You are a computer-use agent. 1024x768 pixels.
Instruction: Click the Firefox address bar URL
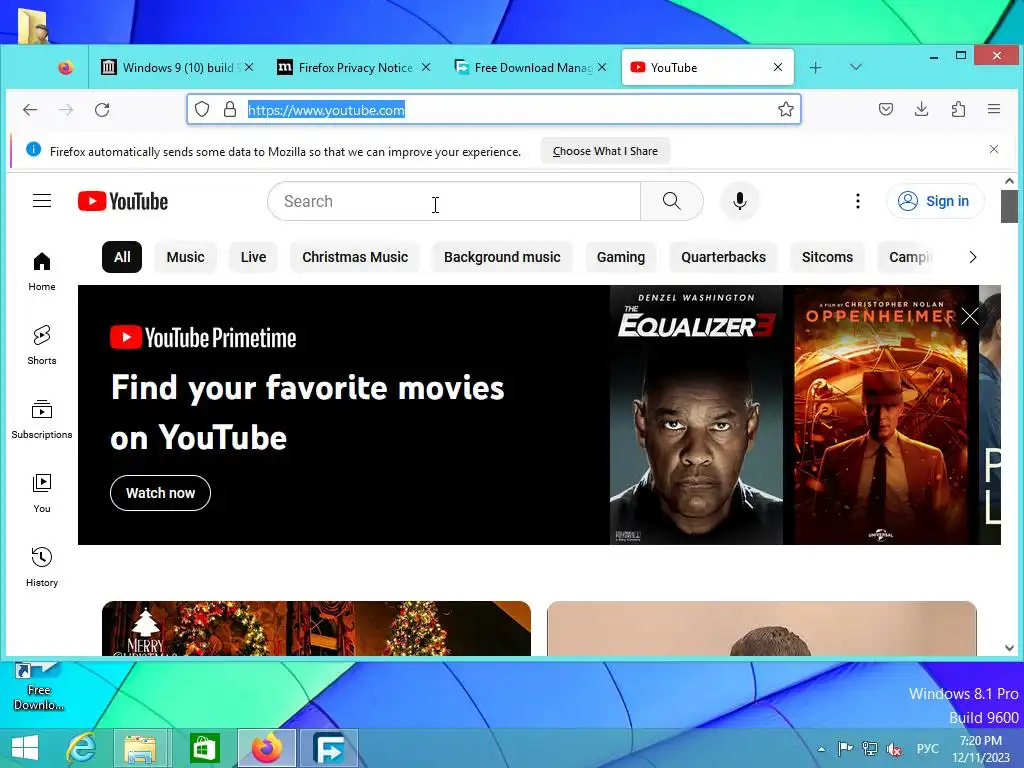[326, 110]
